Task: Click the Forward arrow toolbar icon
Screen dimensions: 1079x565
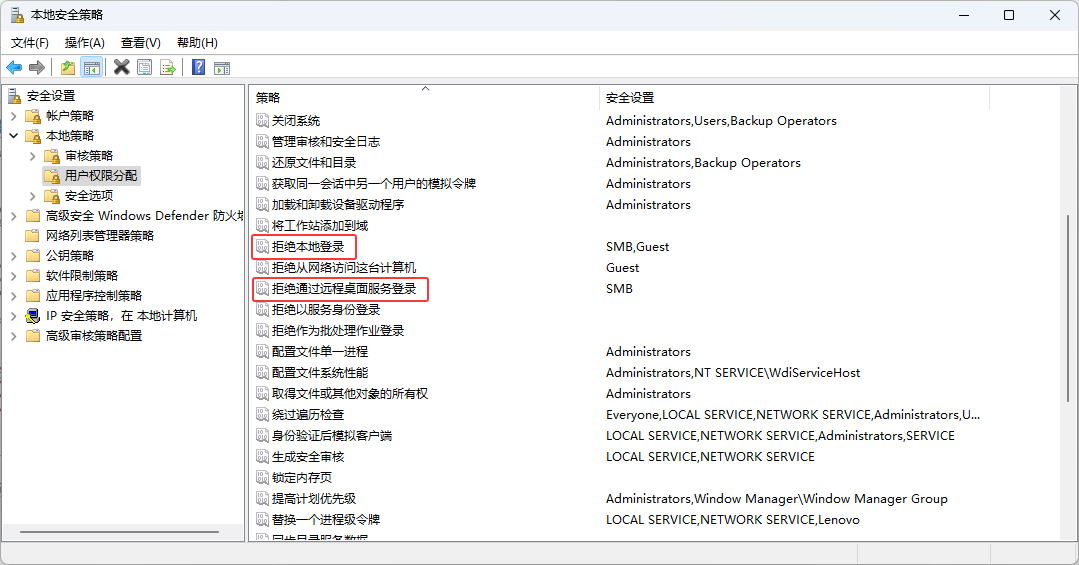Action: click(37, 67)
